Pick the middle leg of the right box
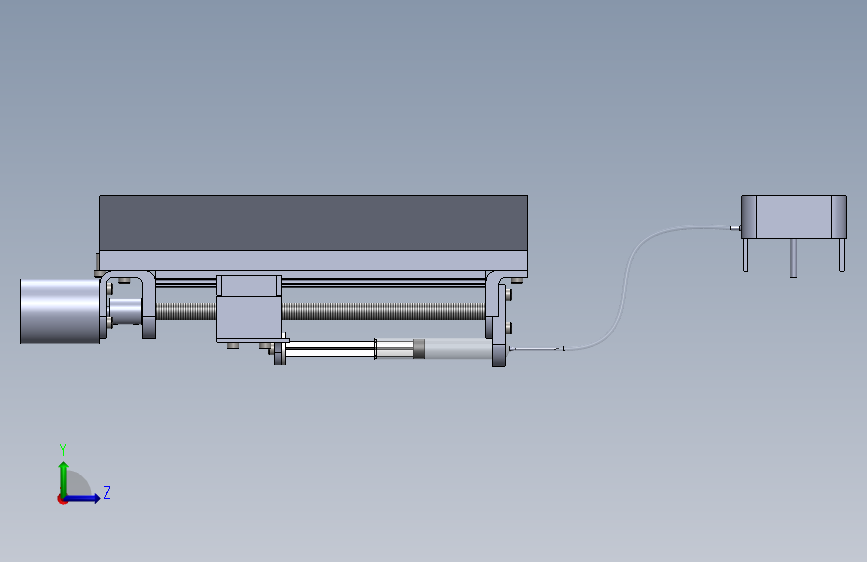867x562 pixels. tap(793, 258)
